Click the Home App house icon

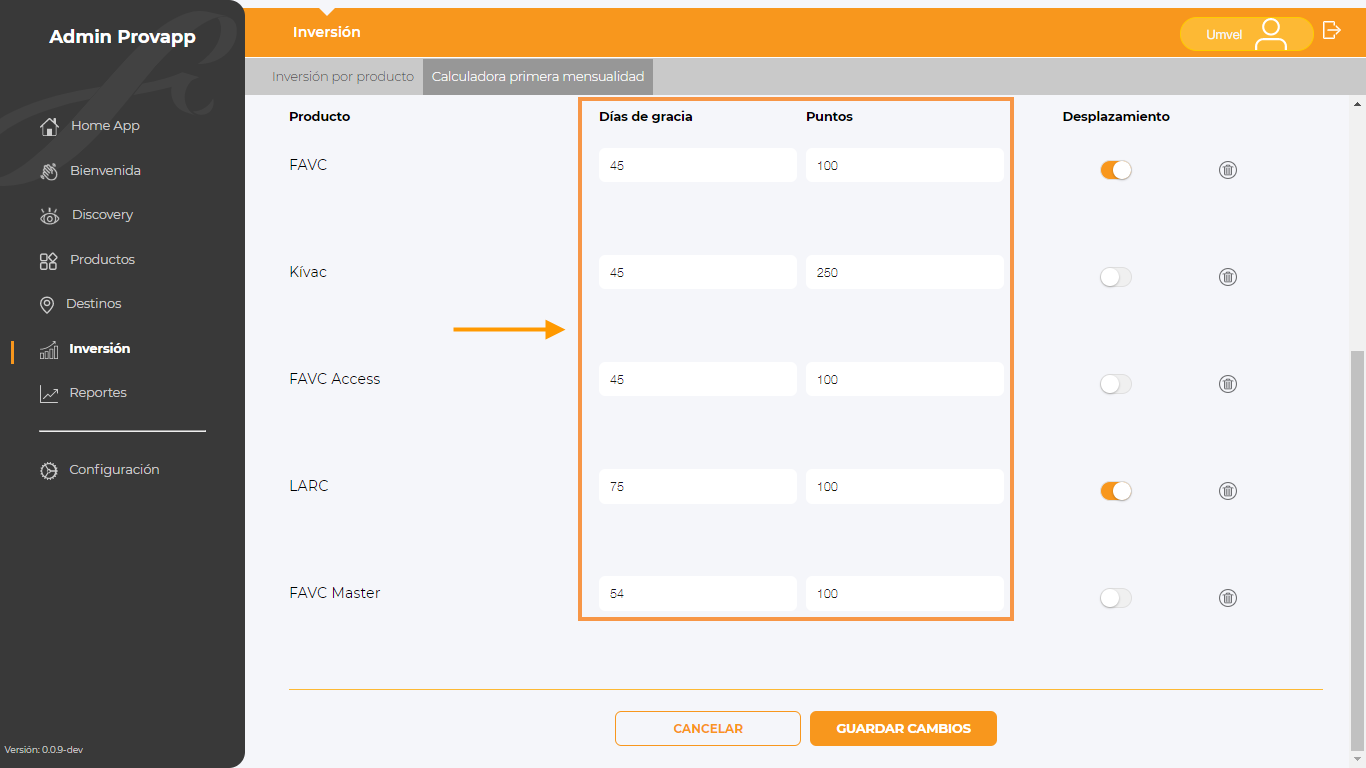(x=49, y=127)
